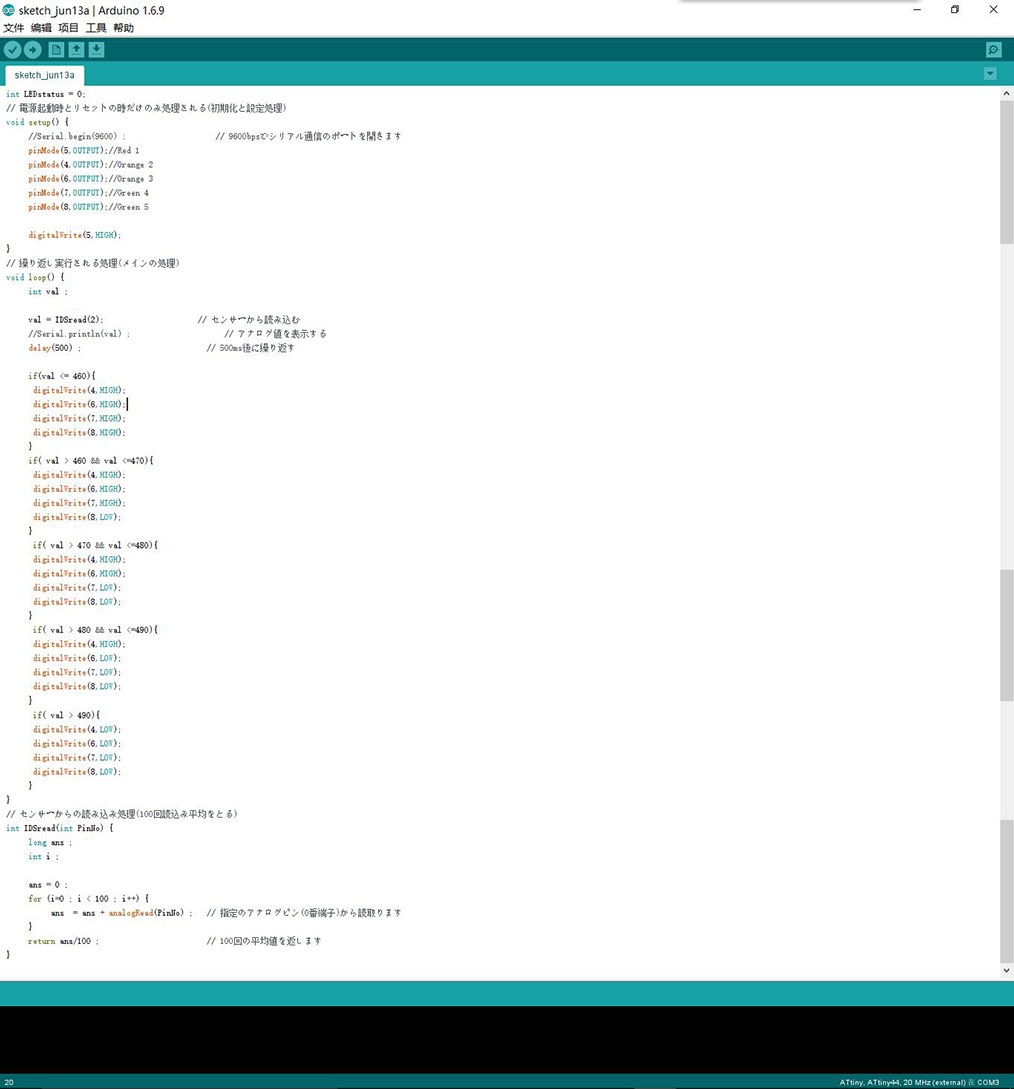Click 'void loop() {' line
Viewport: 1014px width, 1089px height.
click(35, 277)
